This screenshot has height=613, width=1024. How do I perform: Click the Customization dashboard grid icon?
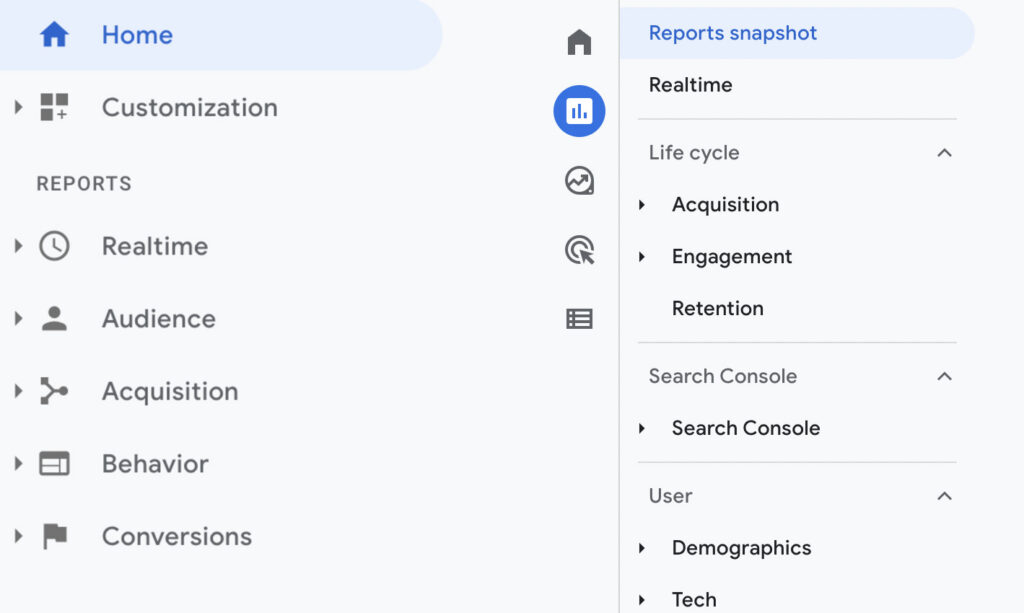[54, 107]
